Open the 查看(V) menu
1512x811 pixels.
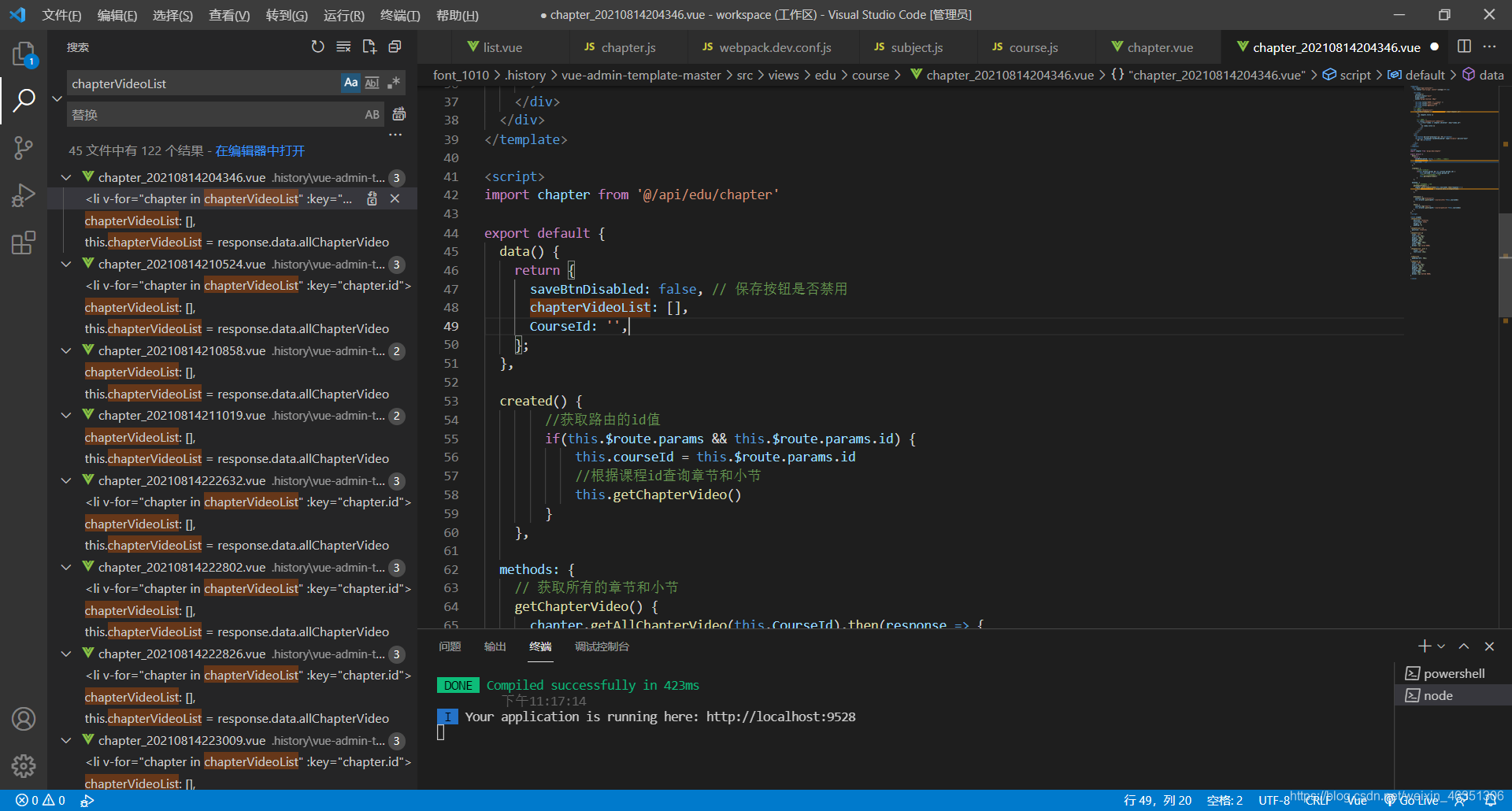[229, 15]
